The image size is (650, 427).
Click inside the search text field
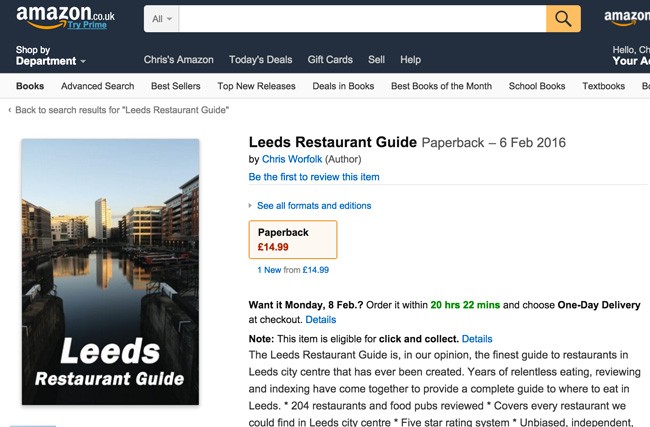[x=362, y=19]
